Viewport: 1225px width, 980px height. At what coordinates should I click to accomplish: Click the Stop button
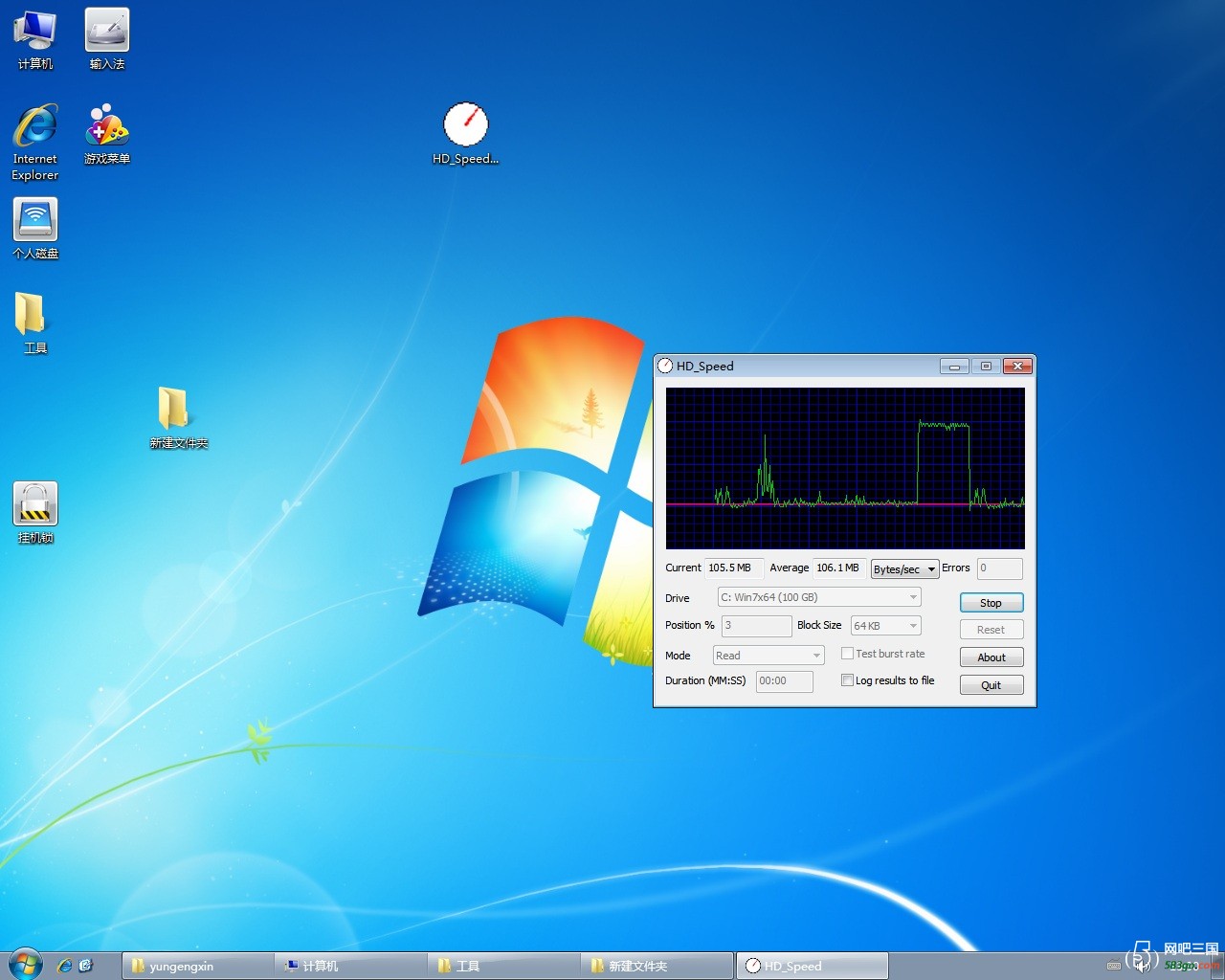click(x=991, y=603)
